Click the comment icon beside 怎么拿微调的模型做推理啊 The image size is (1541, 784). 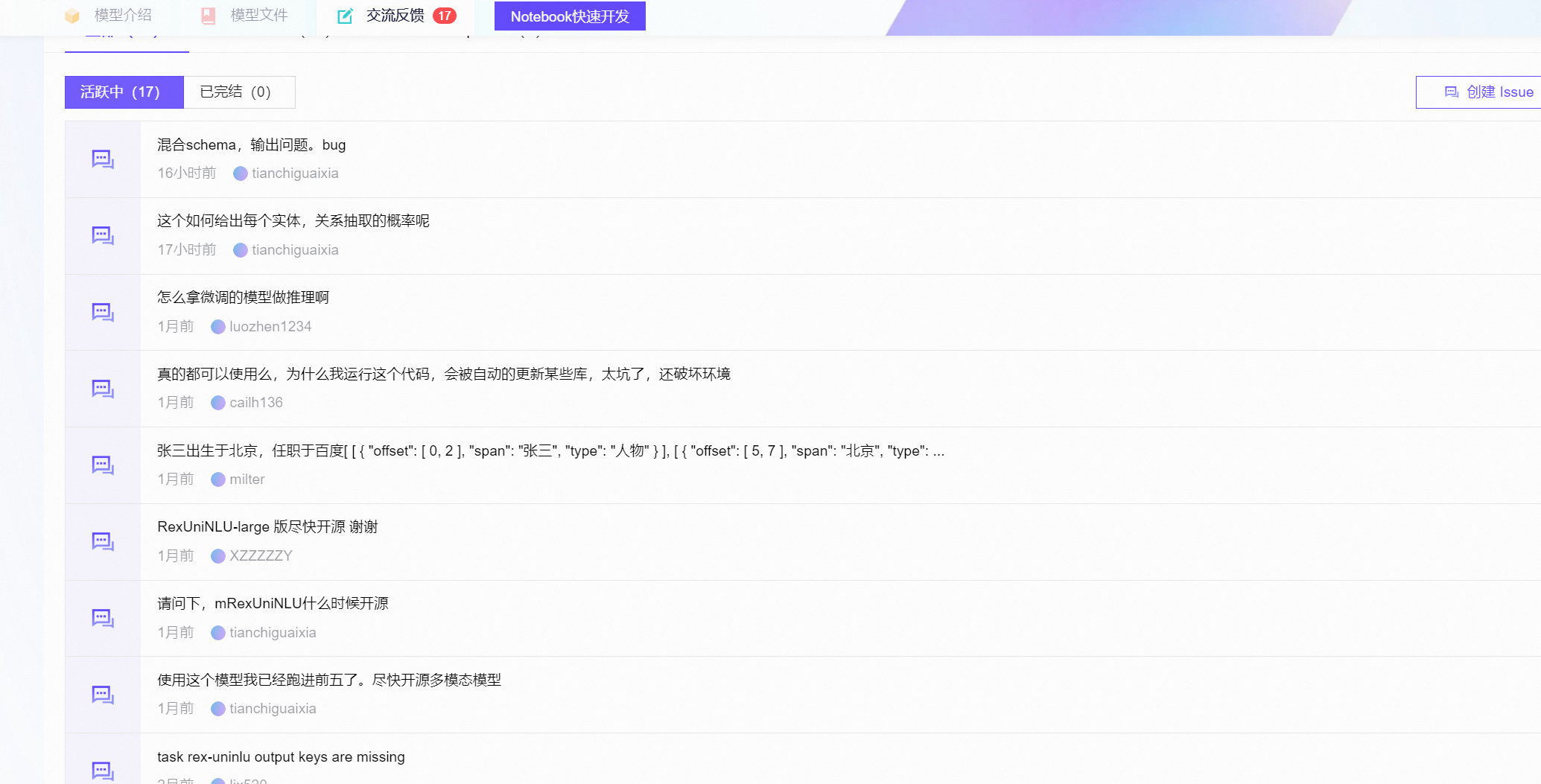(x=102, y=312)
